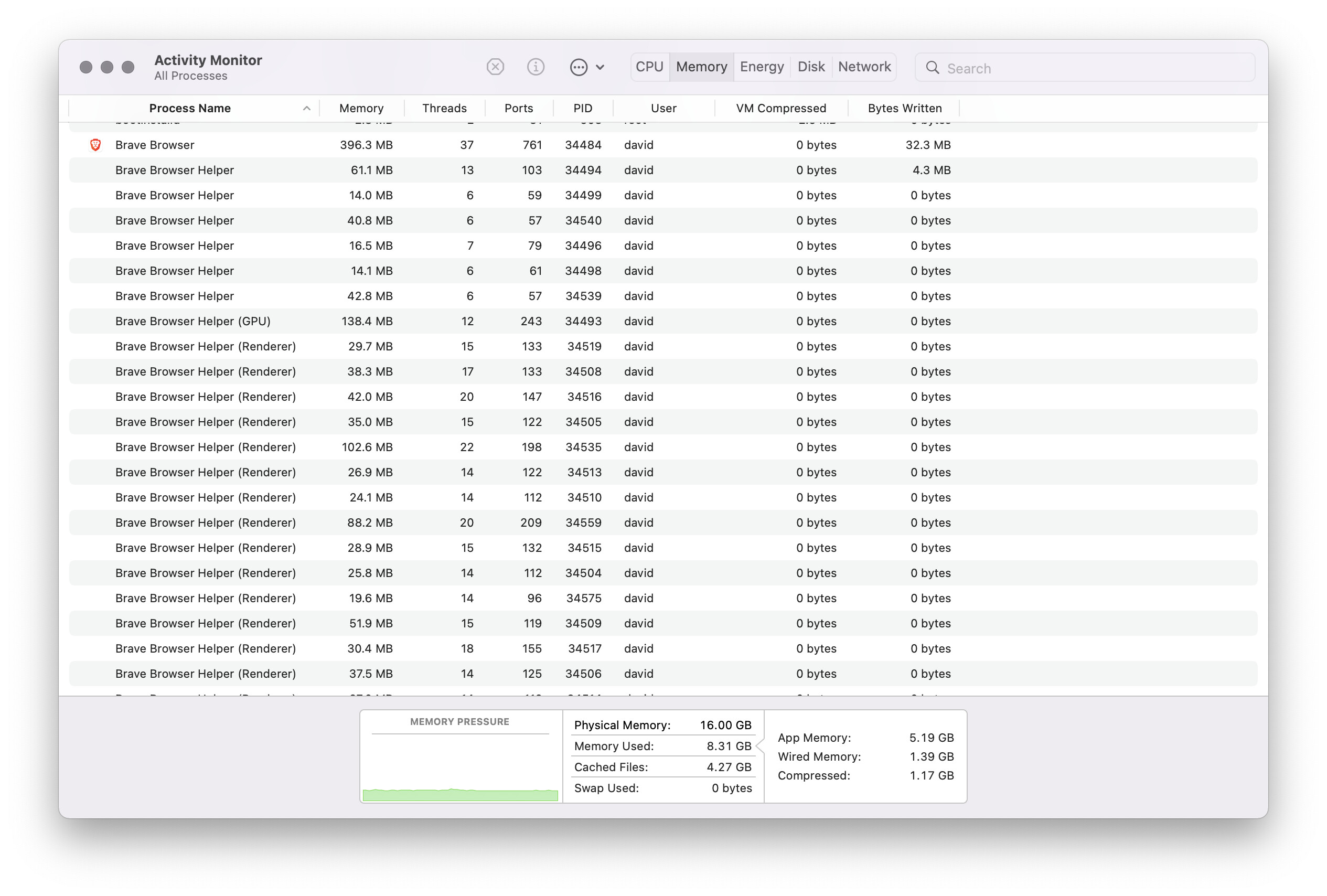Click the stop process (X) icon
The width and height of the screenshot is (1327, 896).
tap(495, 67)
